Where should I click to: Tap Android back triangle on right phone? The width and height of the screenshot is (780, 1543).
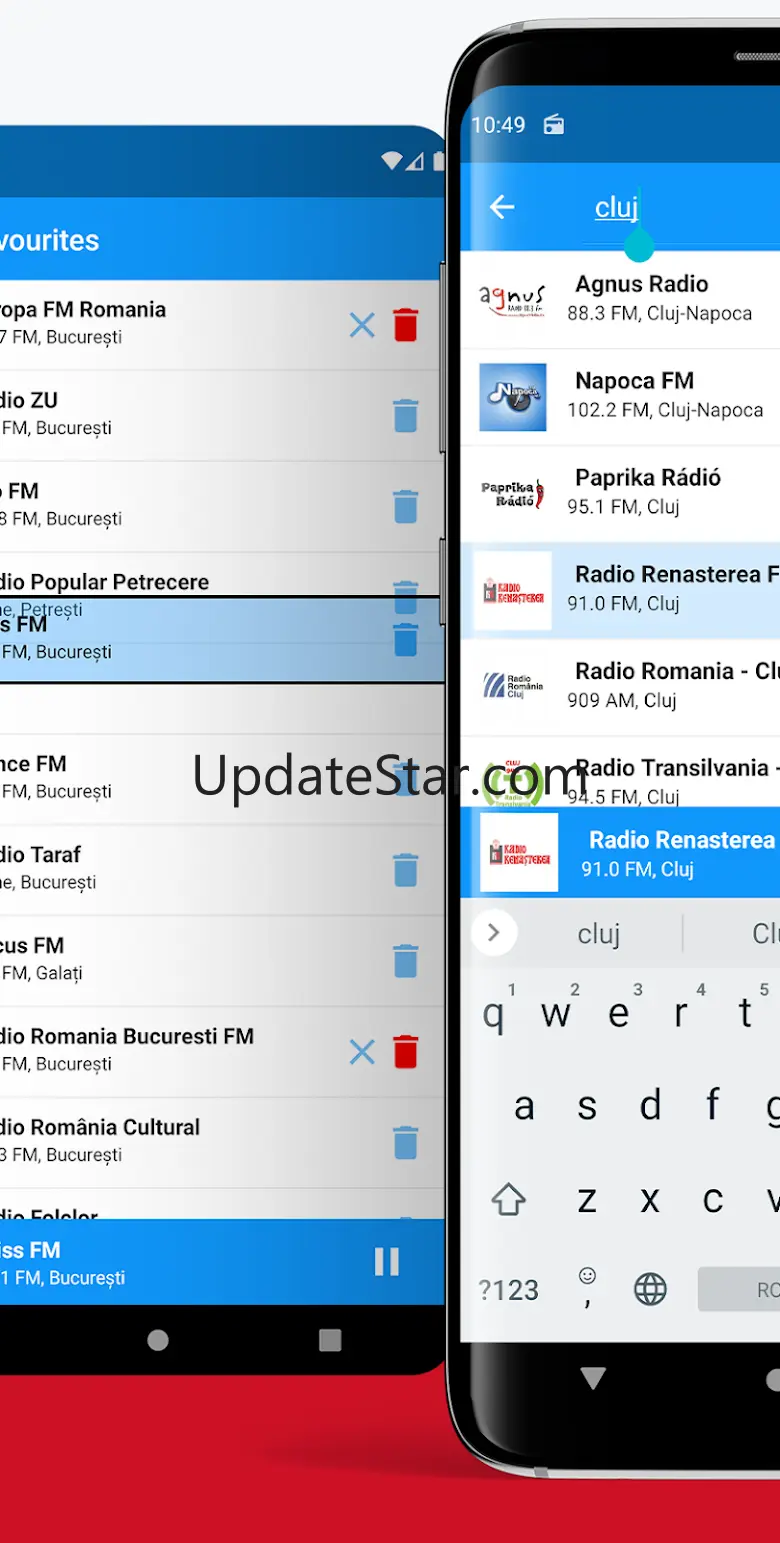[x=593, y=1379]
